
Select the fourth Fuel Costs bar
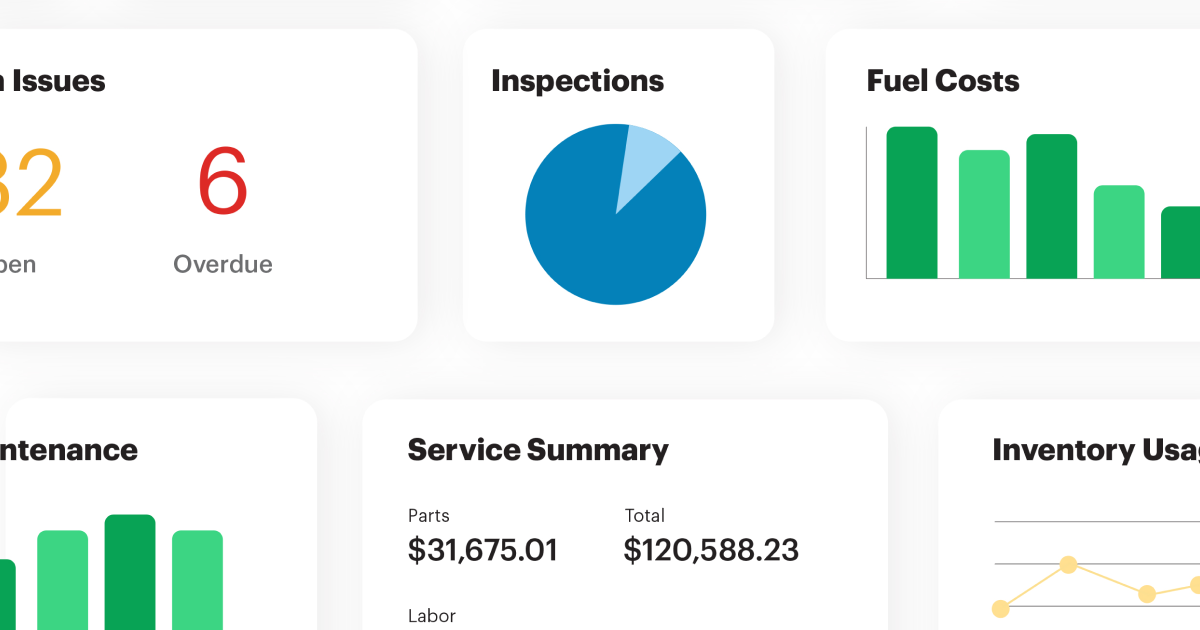tap(1119, 232)
